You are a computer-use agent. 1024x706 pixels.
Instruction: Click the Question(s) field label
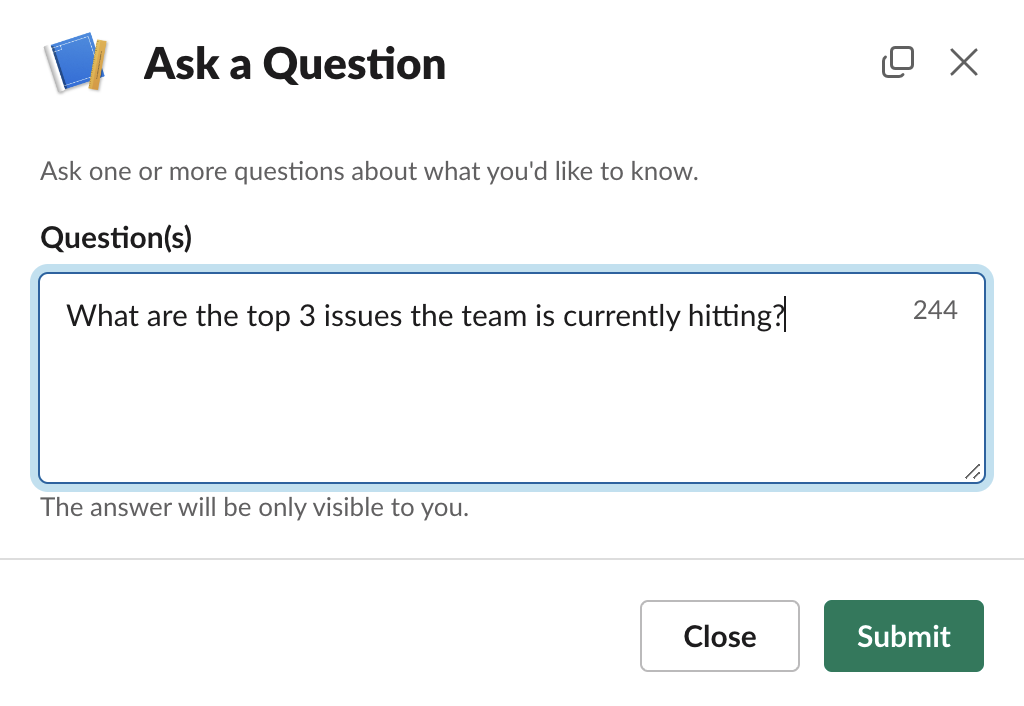click(x=116, y=237)
